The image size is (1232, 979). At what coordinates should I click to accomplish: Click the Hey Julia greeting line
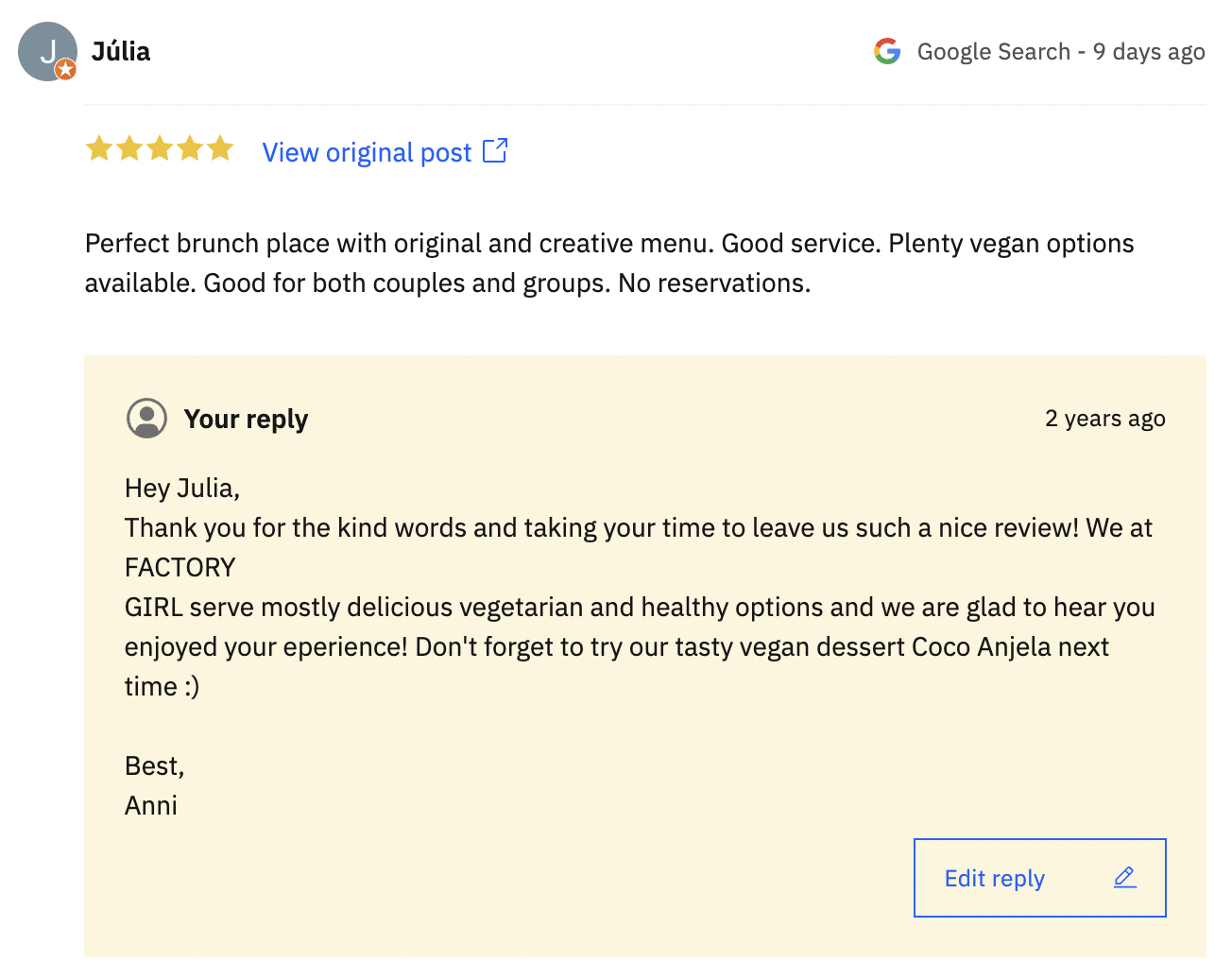[x=182, y=488]
